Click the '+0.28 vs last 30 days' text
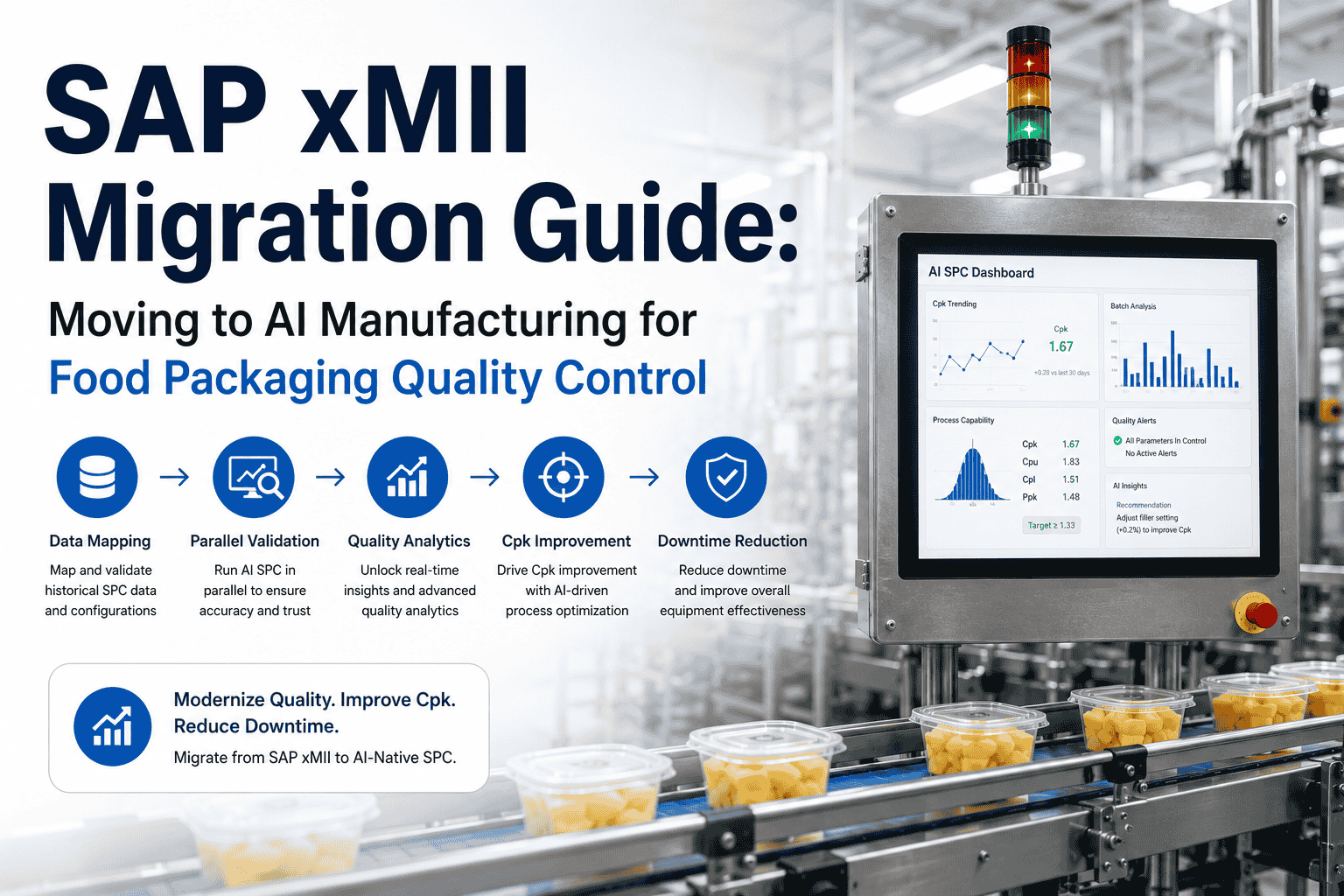 pos(1062,373)
